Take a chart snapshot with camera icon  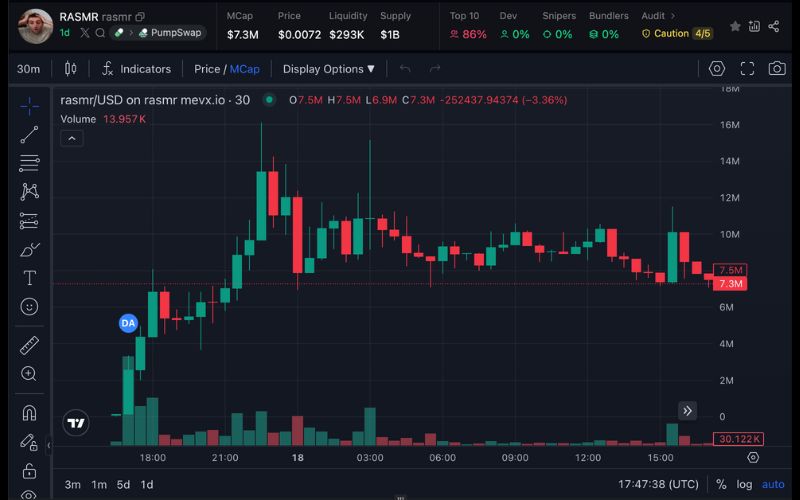[777, 68]
